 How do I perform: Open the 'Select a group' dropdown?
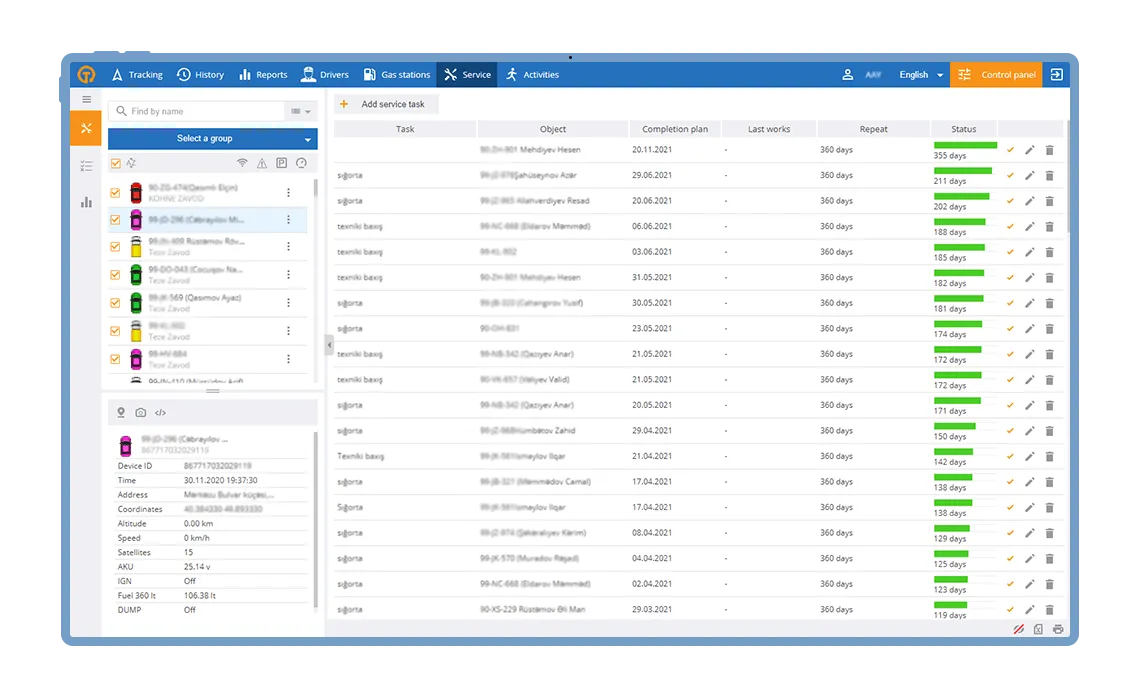pos(212,139)
